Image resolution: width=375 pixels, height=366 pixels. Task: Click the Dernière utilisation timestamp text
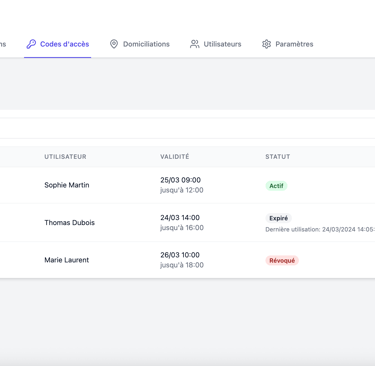(x=320, y=229)
